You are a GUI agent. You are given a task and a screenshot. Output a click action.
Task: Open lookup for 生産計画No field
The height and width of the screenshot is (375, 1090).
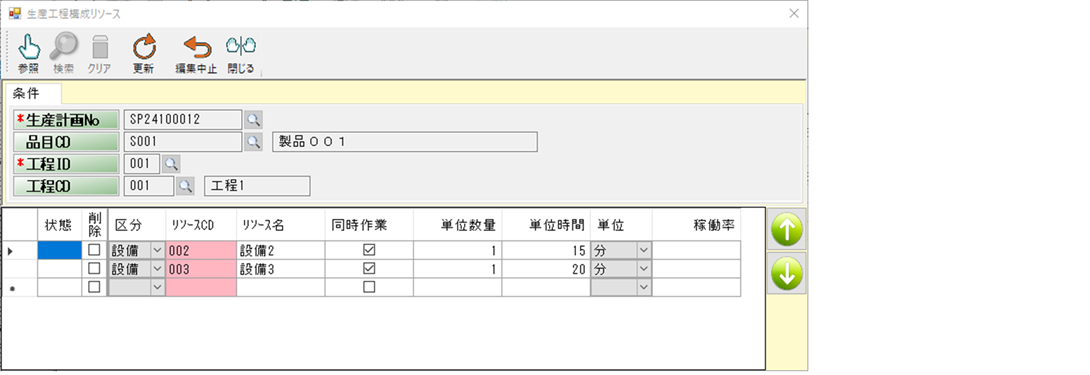click(x=253, y=120)
